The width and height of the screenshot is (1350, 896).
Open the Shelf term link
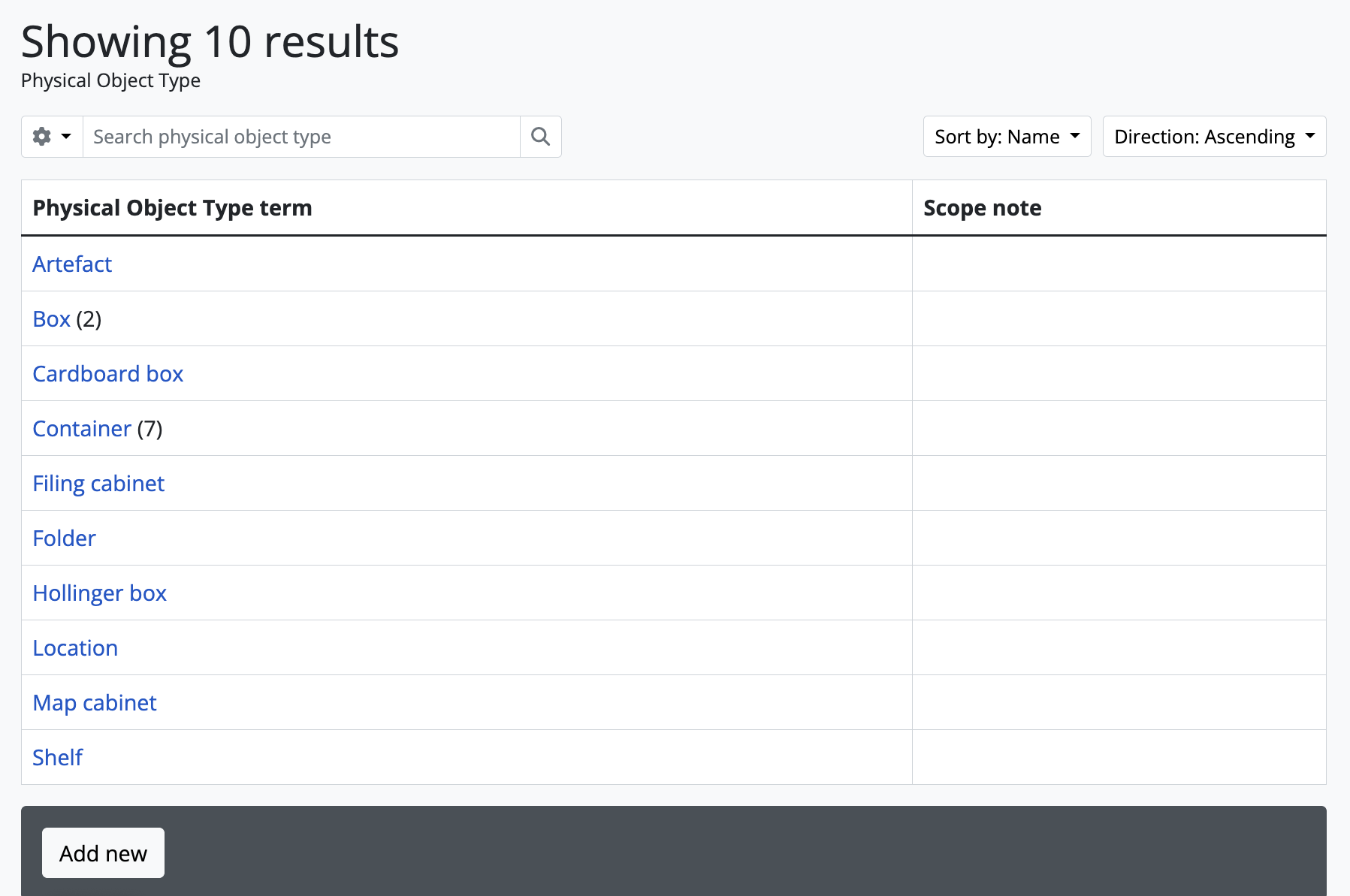coord(58,758)
